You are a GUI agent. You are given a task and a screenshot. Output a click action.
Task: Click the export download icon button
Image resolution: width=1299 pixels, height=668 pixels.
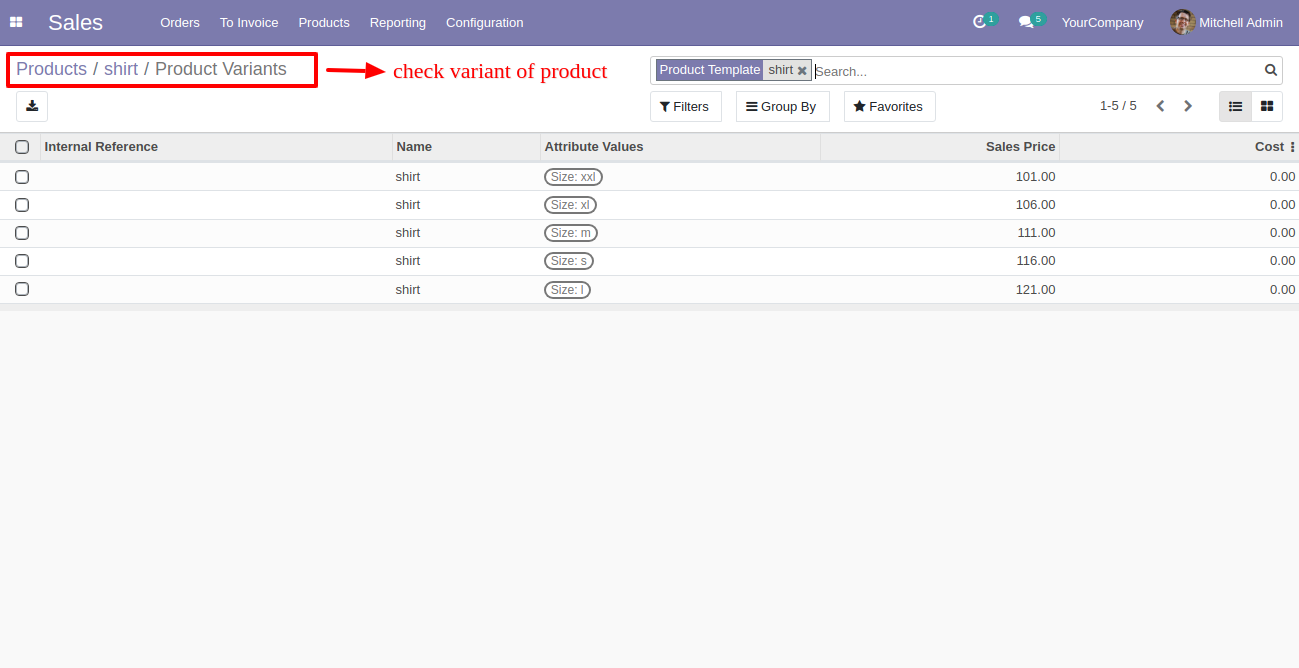coord(32,107)
